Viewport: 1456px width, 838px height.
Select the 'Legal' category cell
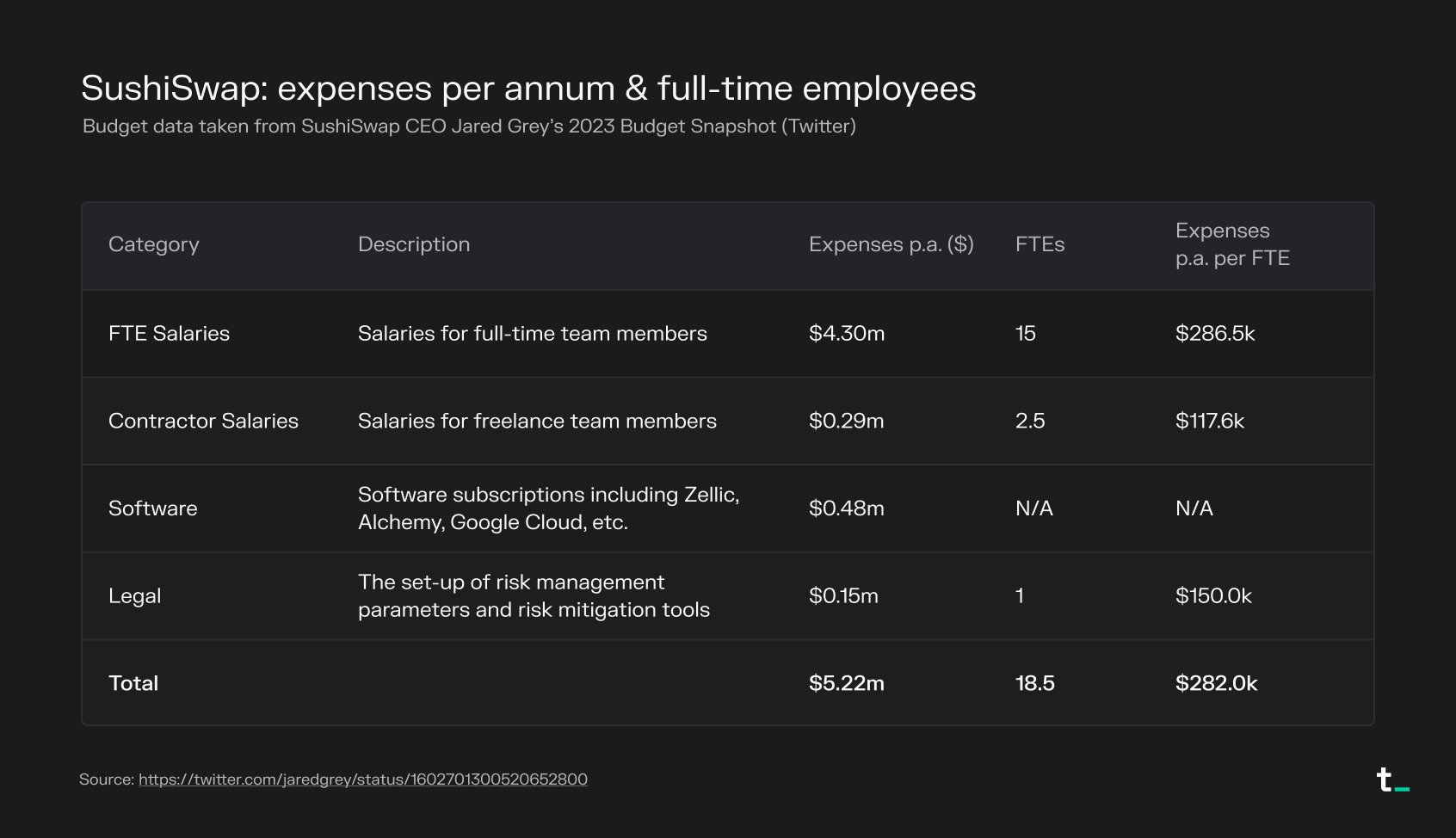(135, 596)
